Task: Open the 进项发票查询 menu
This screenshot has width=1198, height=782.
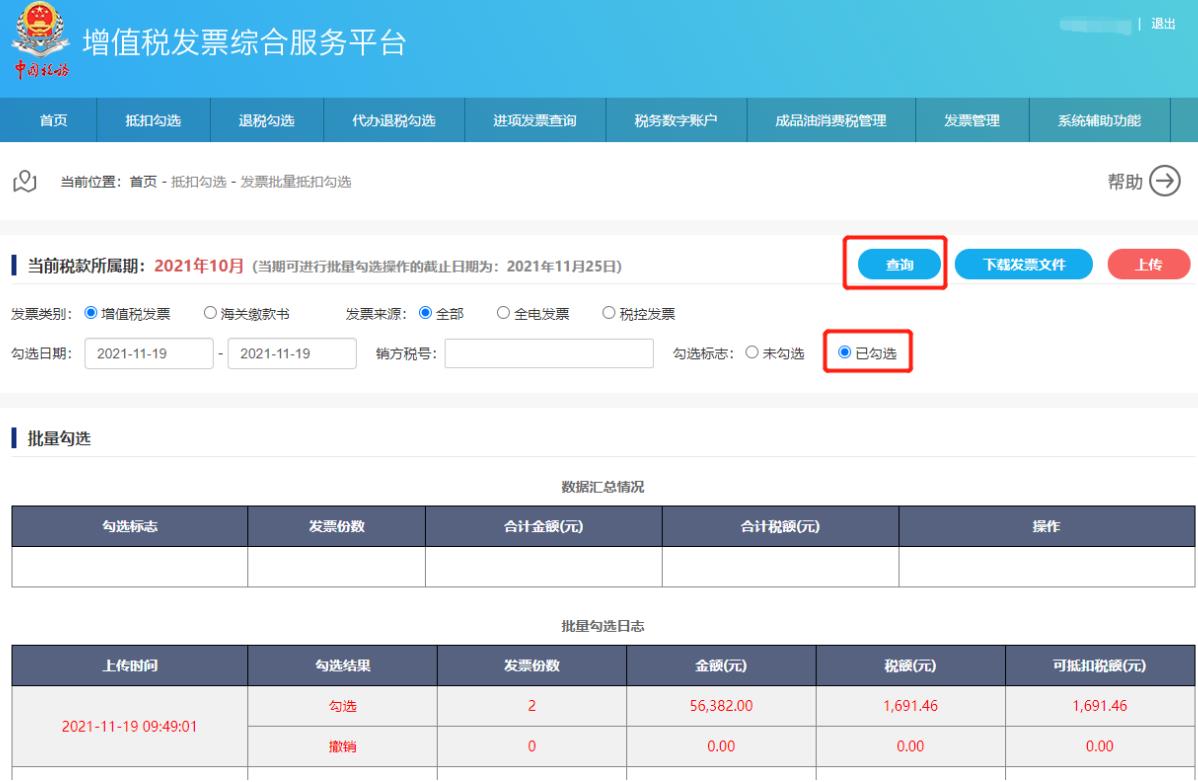Action: (x=535, y=121)
